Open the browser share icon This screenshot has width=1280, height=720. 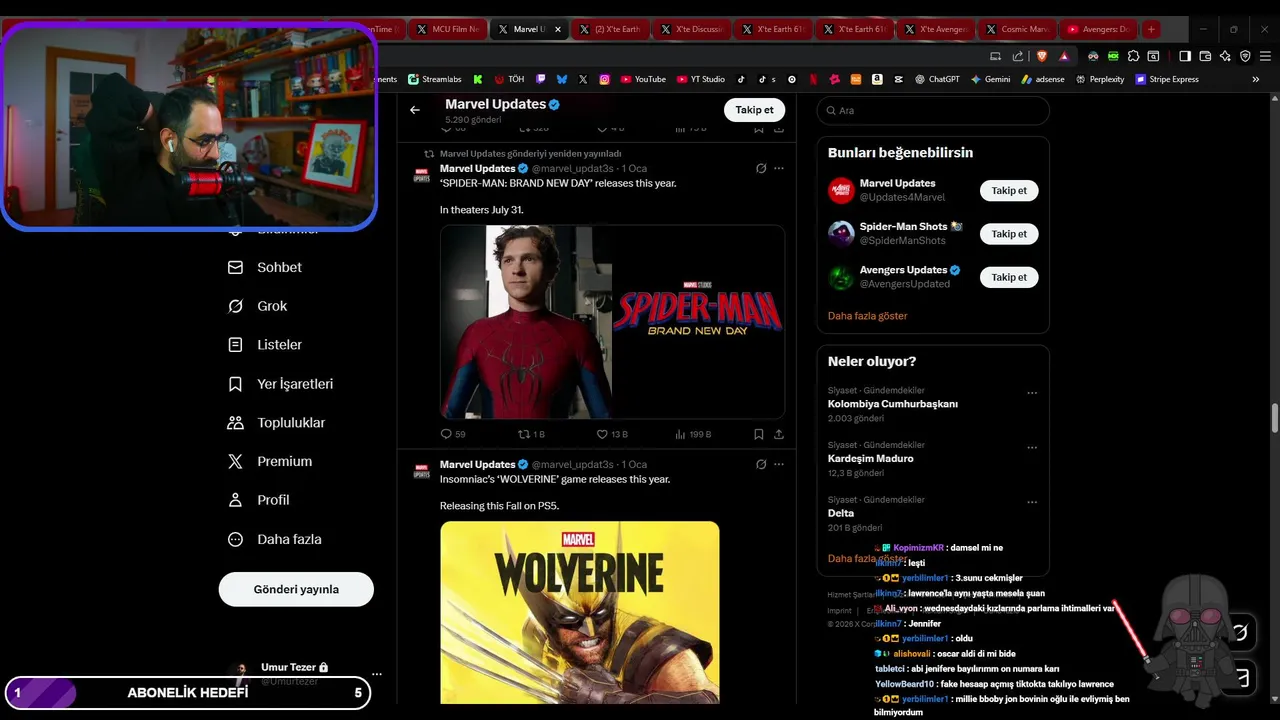pyautogui.click(x=1018, y=56)
